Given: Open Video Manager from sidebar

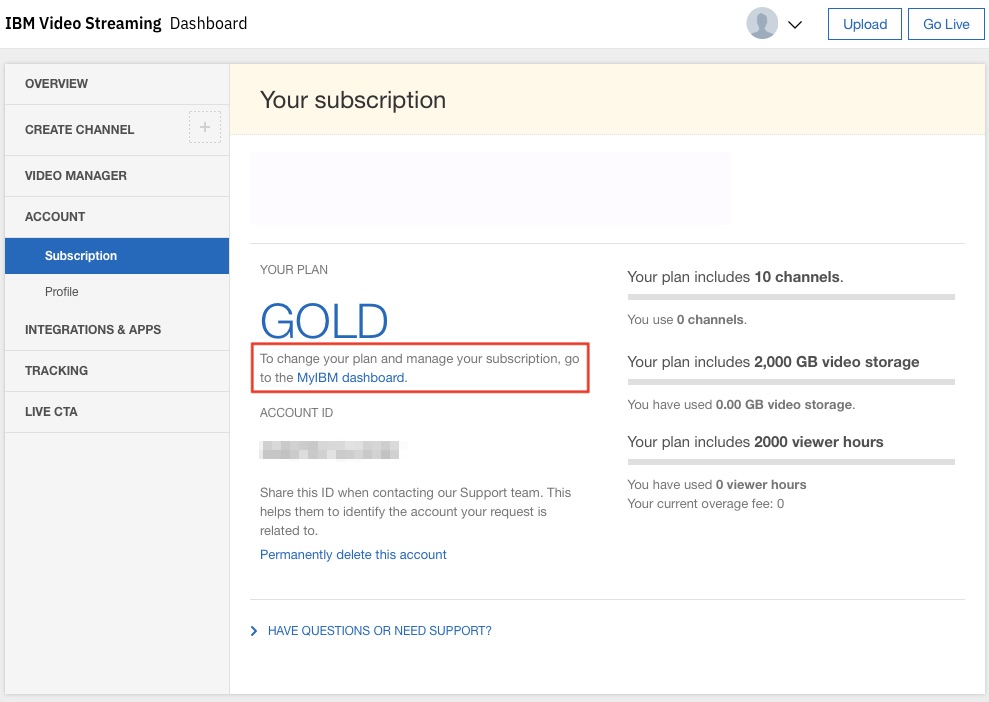Looking at the screenshot, I should (x=117, y=176).
